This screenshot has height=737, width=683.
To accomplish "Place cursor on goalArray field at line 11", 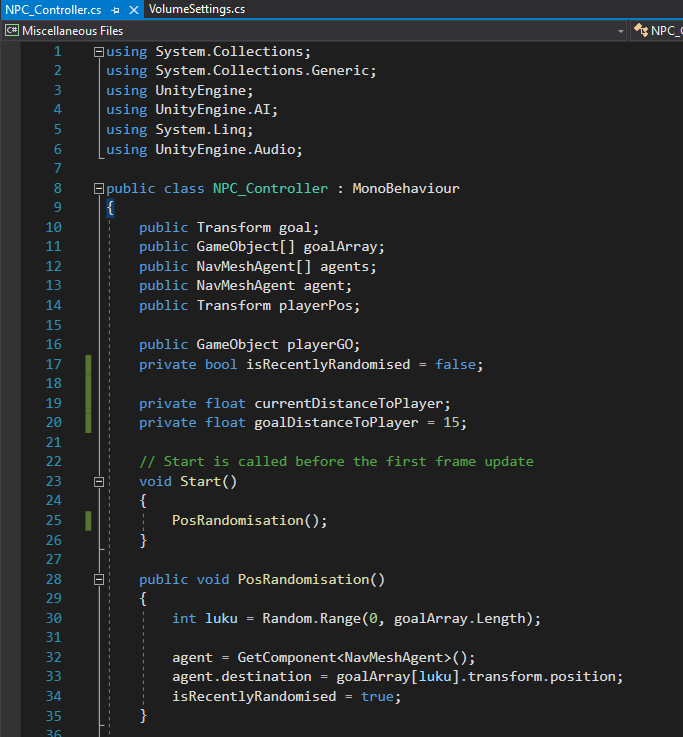I will pyautogui.click(x=341, y=247).
